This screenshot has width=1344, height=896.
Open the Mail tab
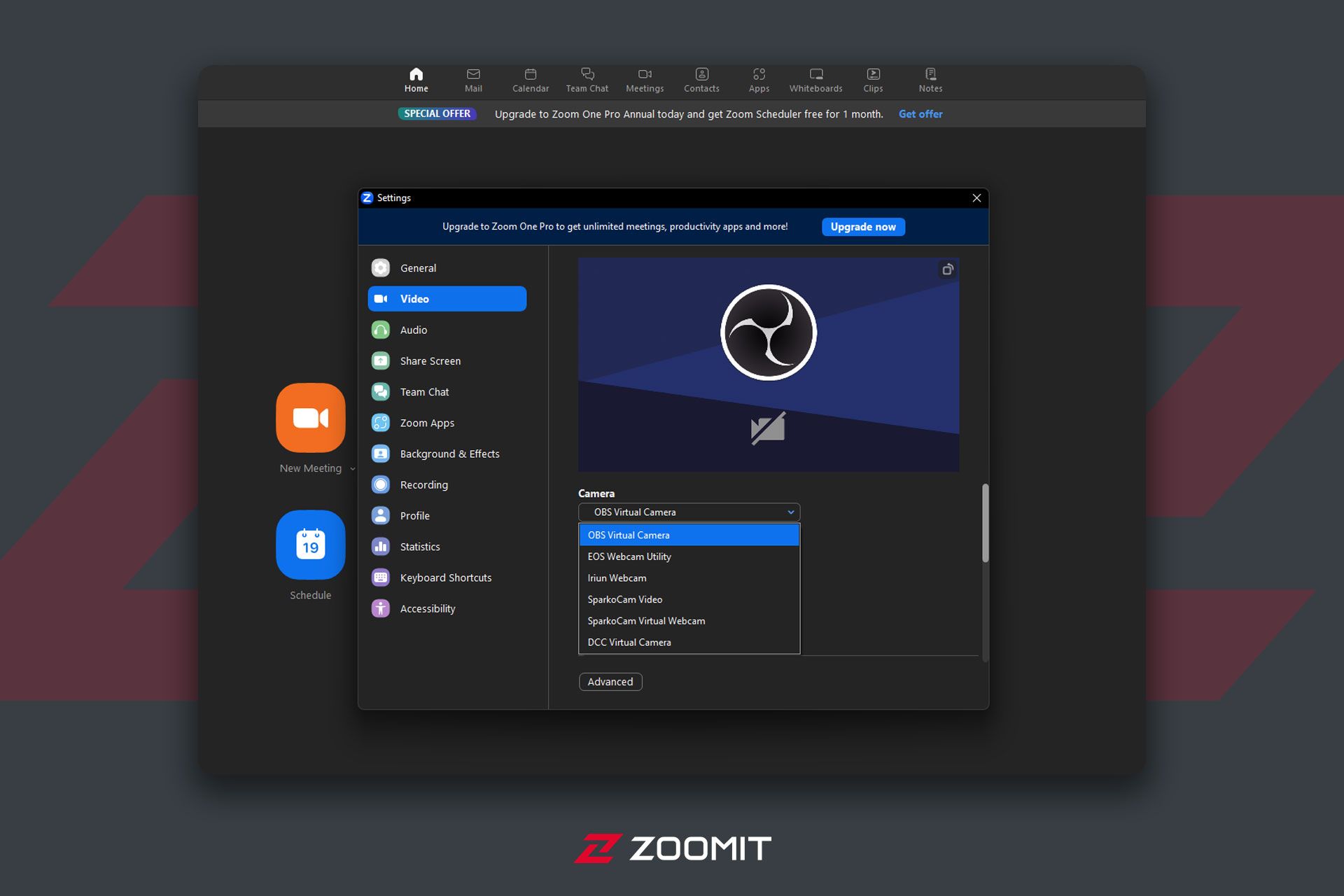click(473, 80)
